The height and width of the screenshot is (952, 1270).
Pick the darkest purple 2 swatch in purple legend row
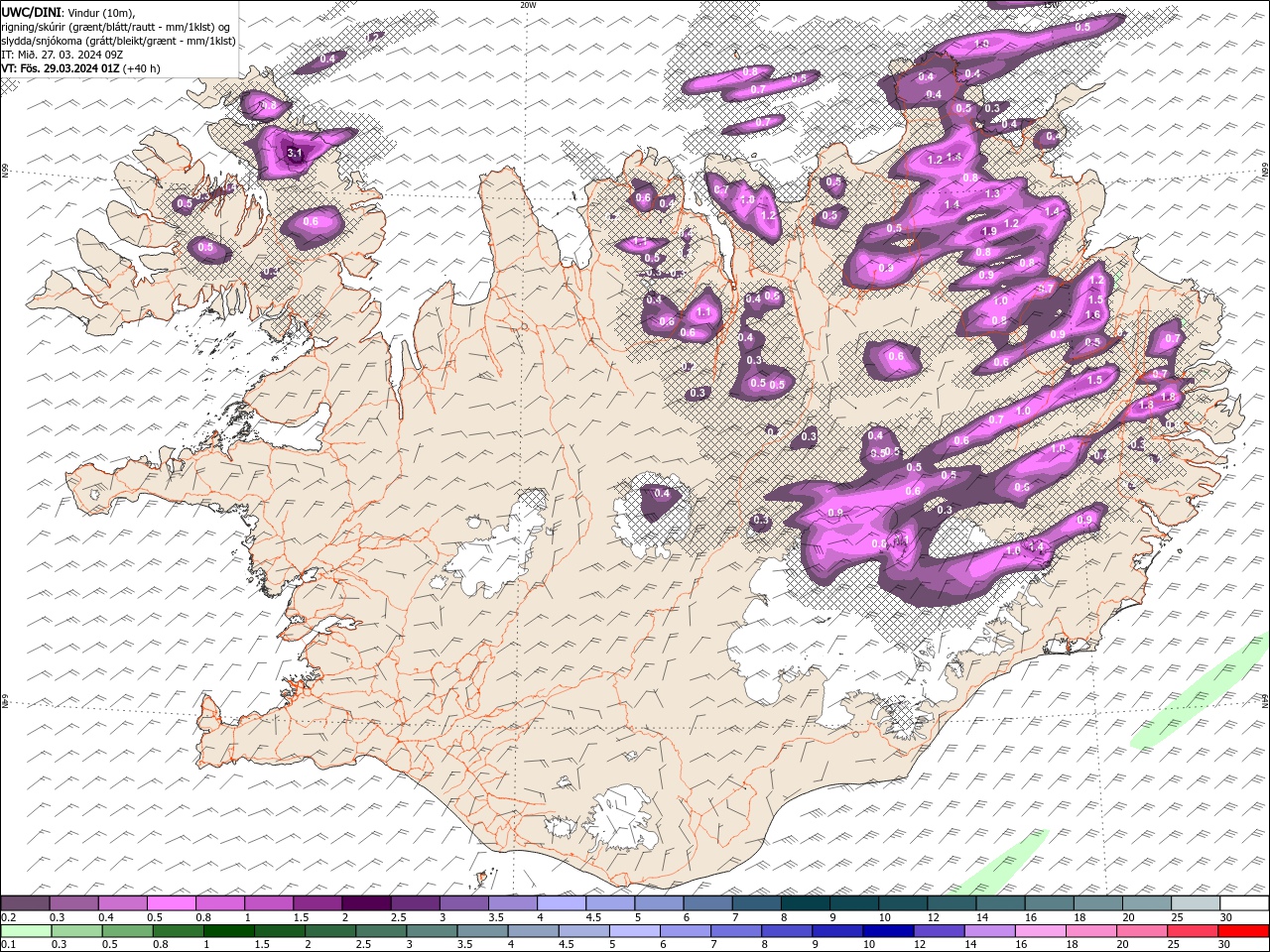coord(366,902)
